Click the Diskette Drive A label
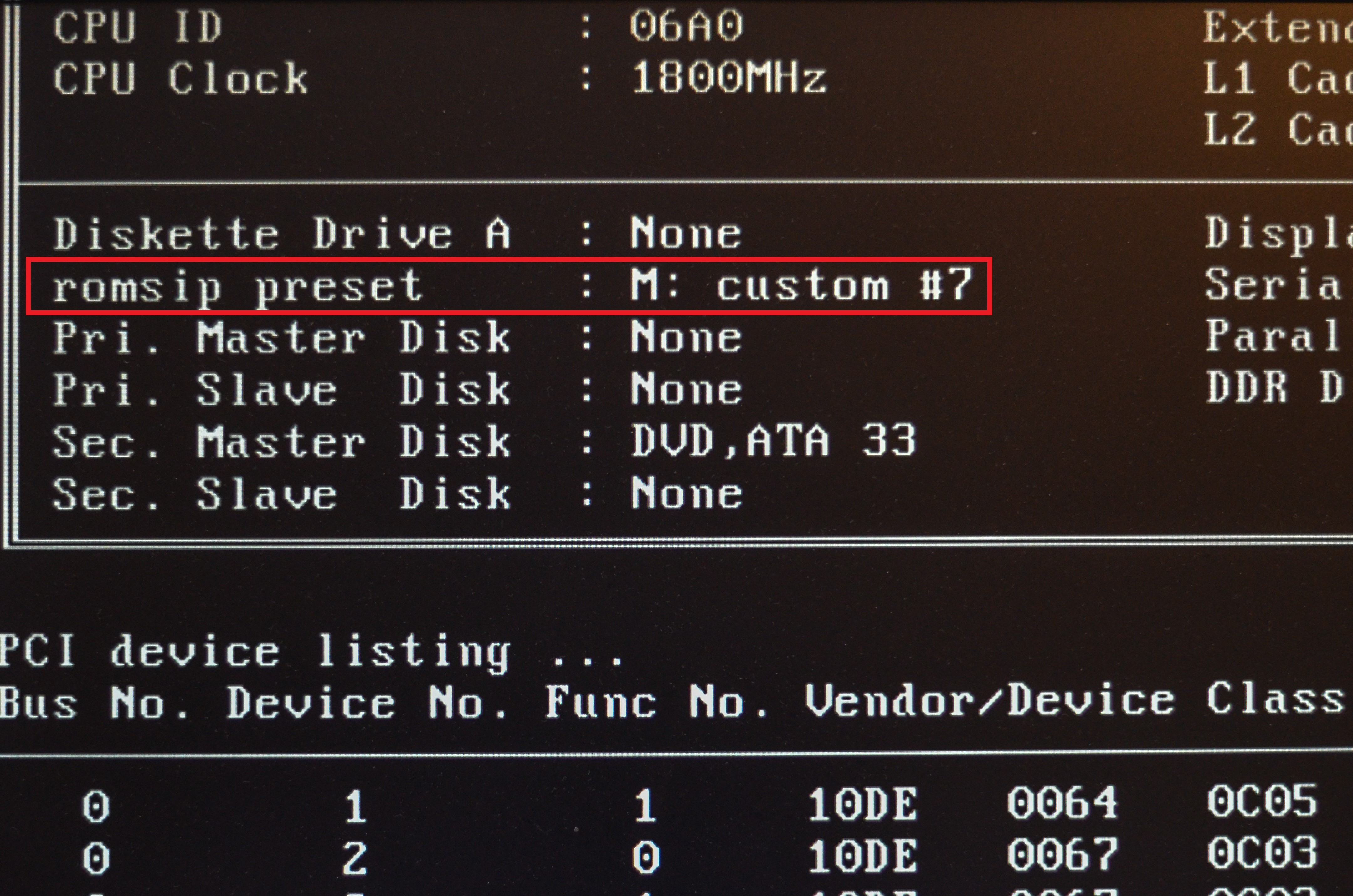The image size is (1353, 896). pyautogui.click(x=281, y=234)
